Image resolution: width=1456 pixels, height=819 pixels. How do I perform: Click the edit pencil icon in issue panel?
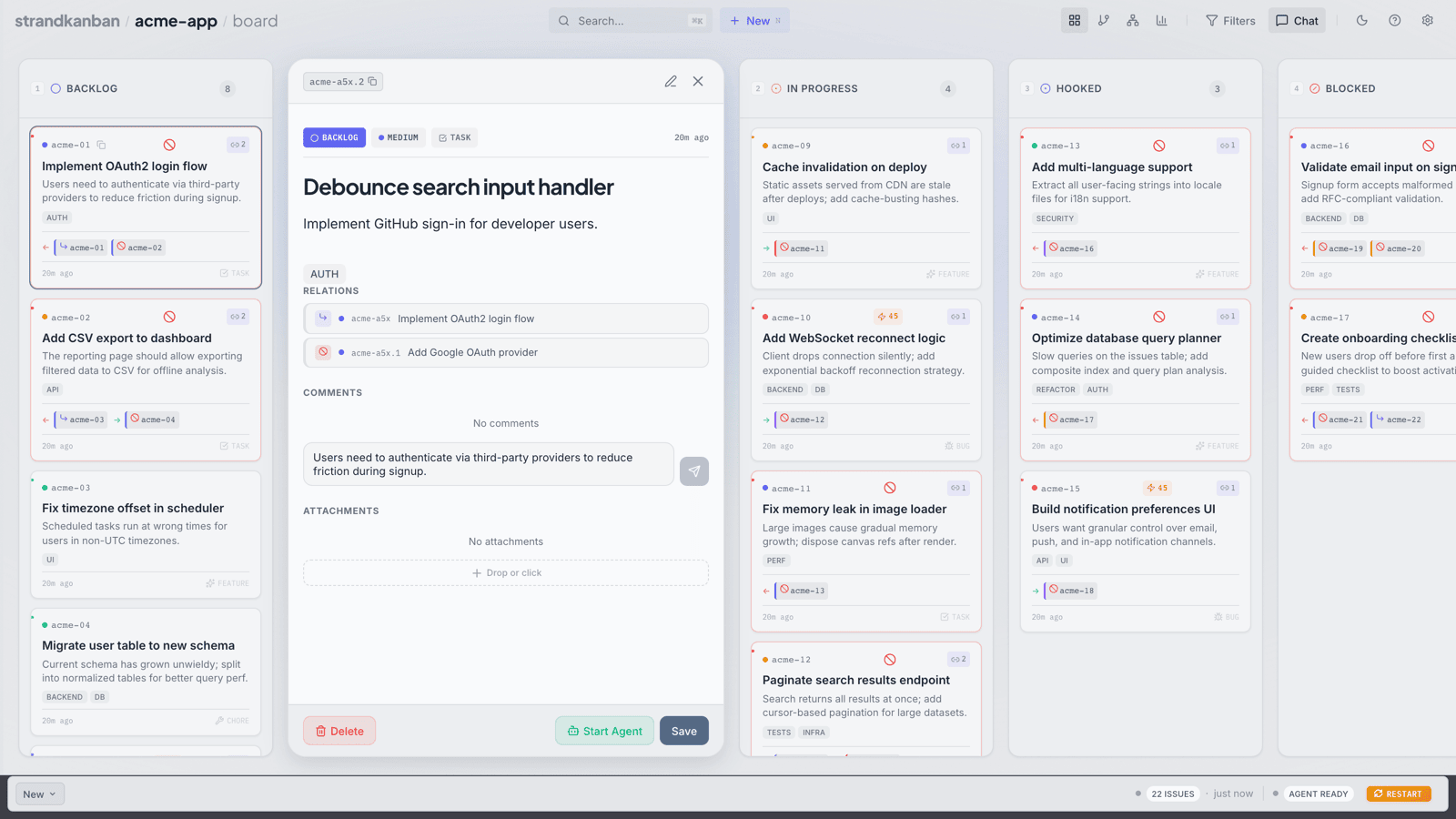click(671, 82)
